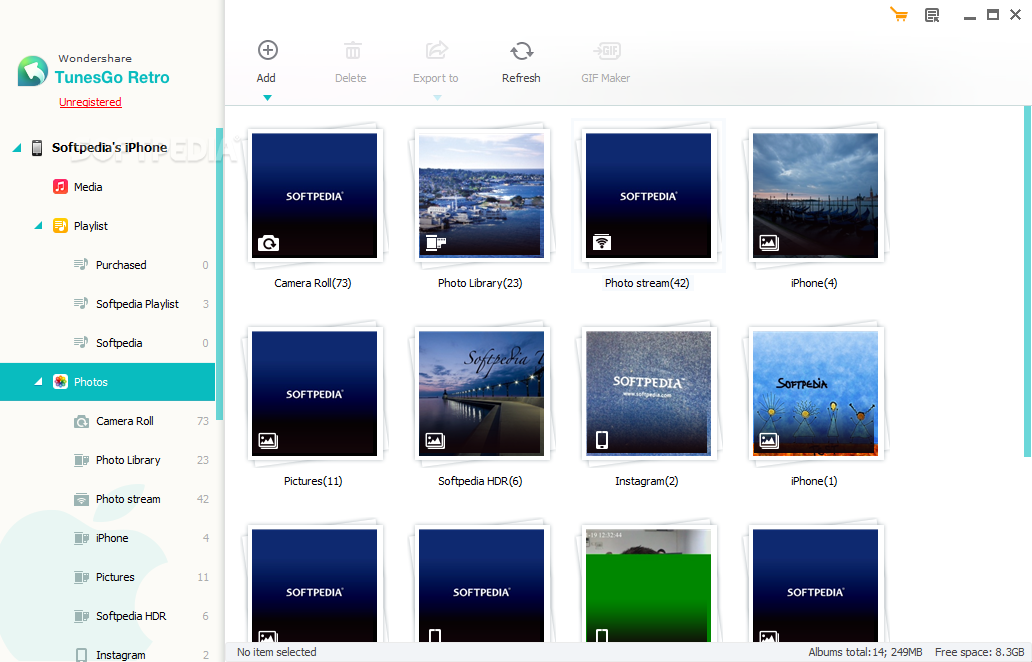
Task: Click the yellow Playlist icon
Action: point(60,226)
